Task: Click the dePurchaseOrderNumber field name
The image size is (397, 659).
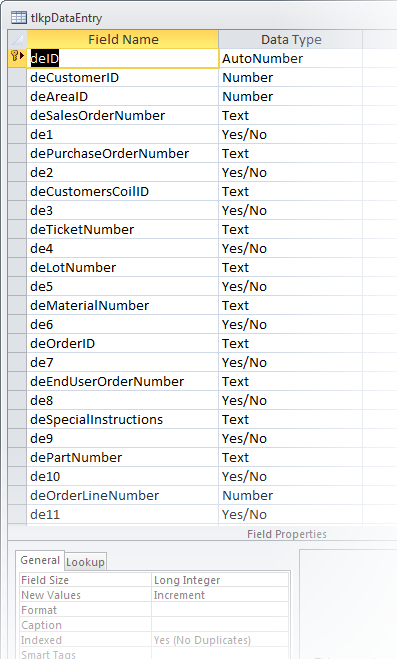Action: pos(123,154)
